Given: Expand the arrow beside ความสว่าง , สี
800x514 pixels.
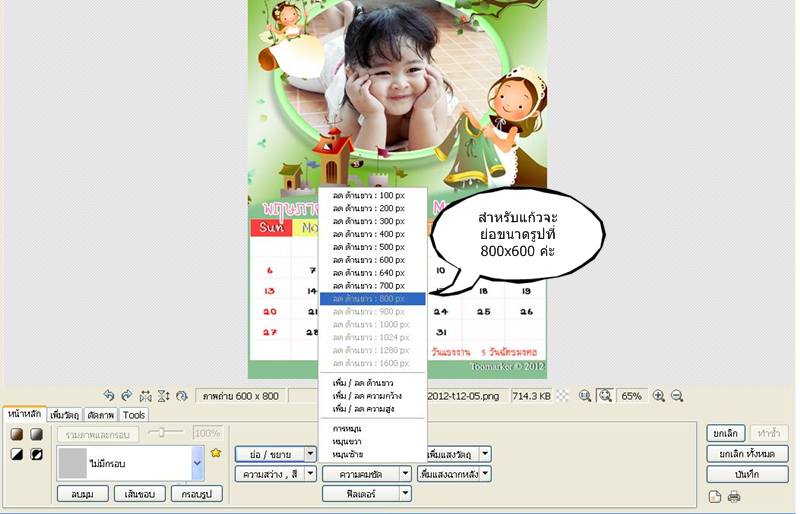Looking at the screenshot, I should 310,474.
